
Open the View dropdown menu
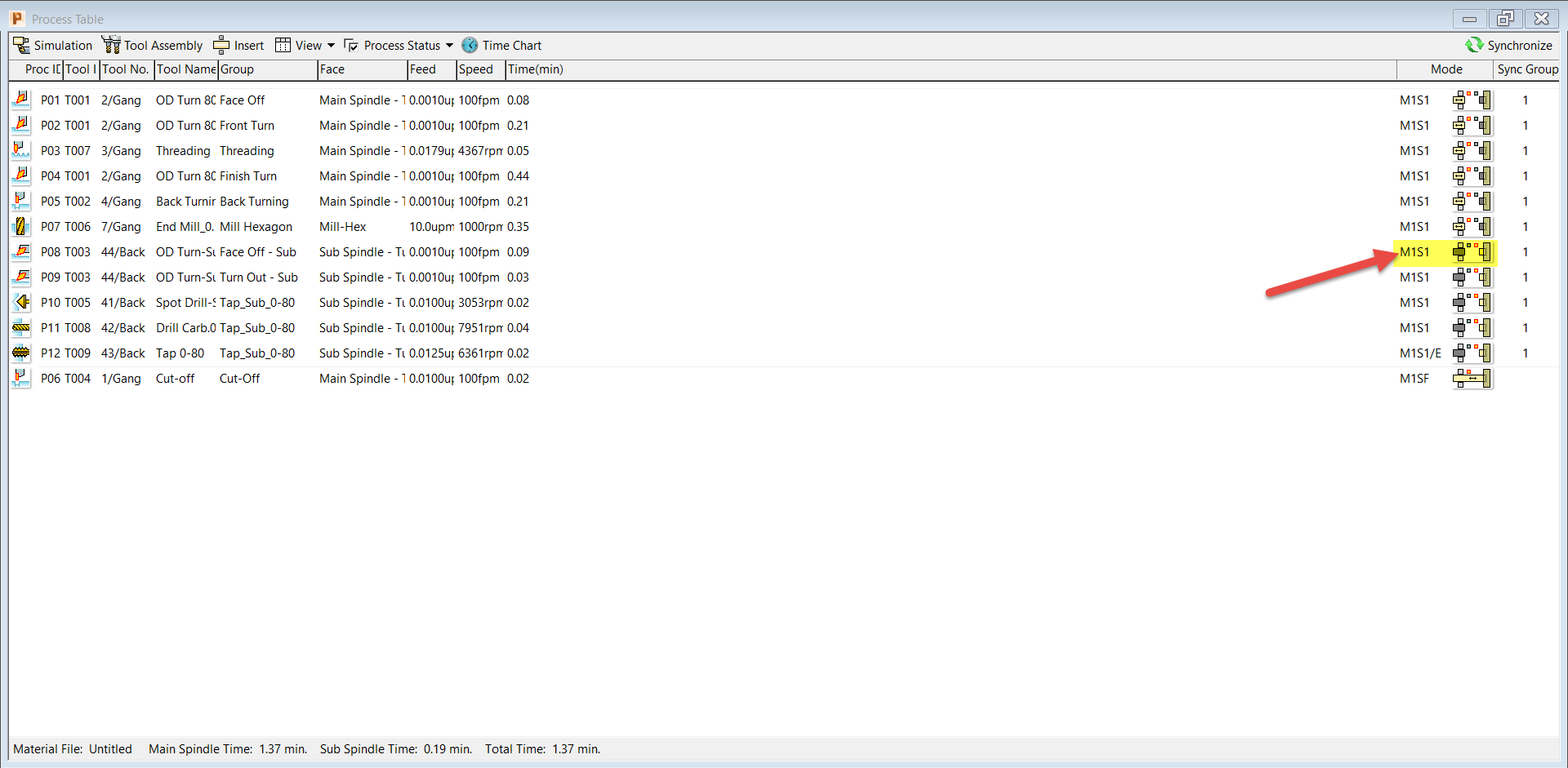(305, 46)
